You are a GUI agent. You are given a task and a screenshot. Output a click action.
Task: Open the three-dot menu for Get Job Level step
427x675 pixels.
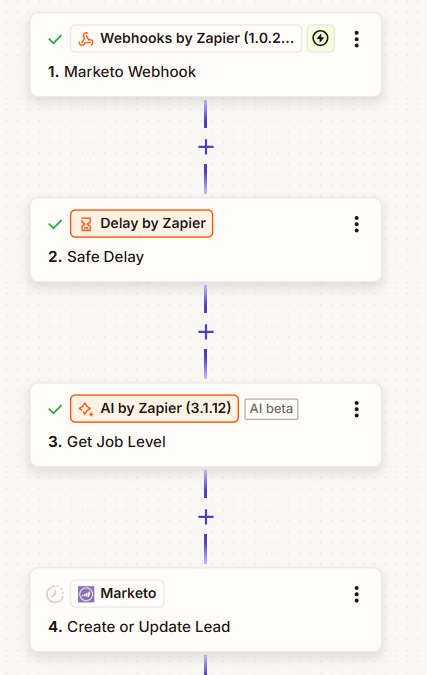[x=356, y=409]
